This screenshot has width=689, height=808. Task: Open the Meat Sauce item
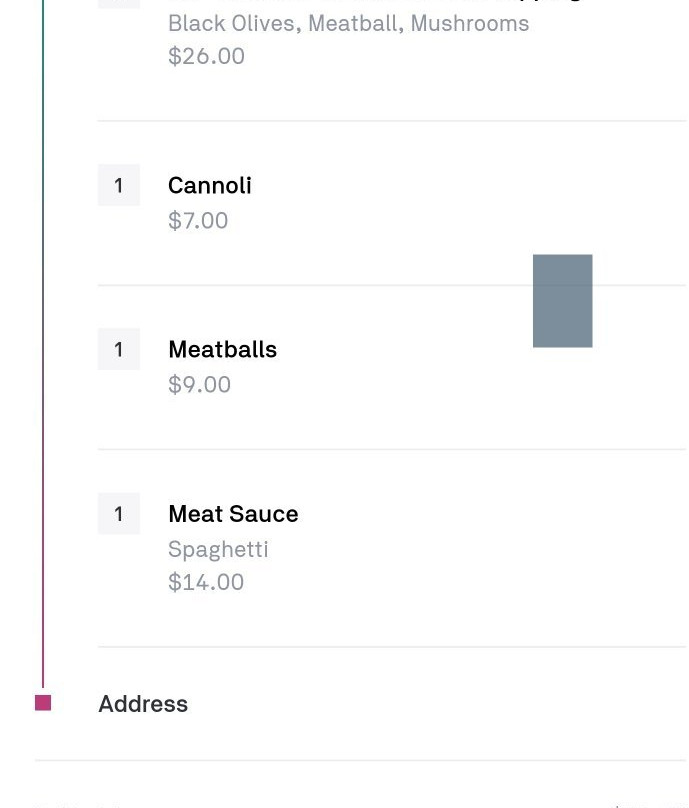(x=233, y=514)
